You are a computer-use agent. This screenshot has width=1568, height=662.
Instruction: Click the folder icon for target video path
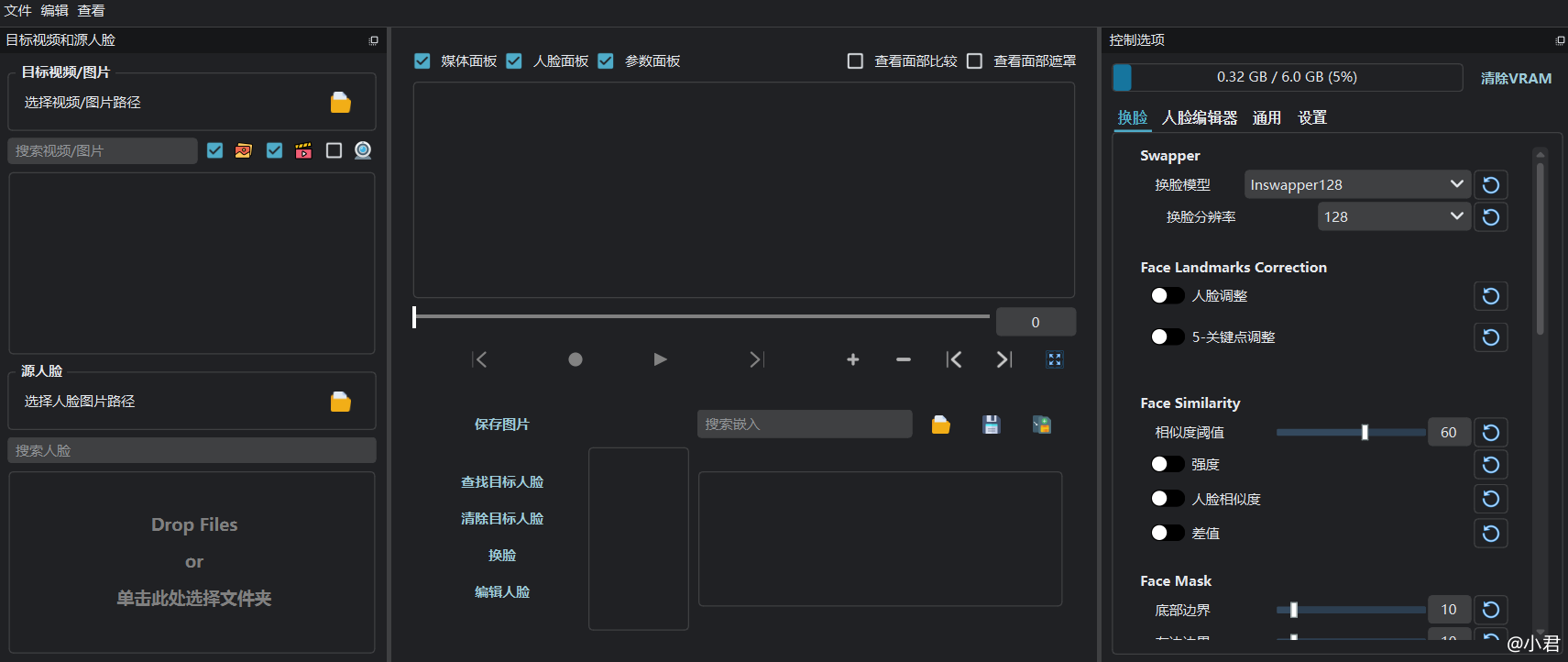[340, 103]
